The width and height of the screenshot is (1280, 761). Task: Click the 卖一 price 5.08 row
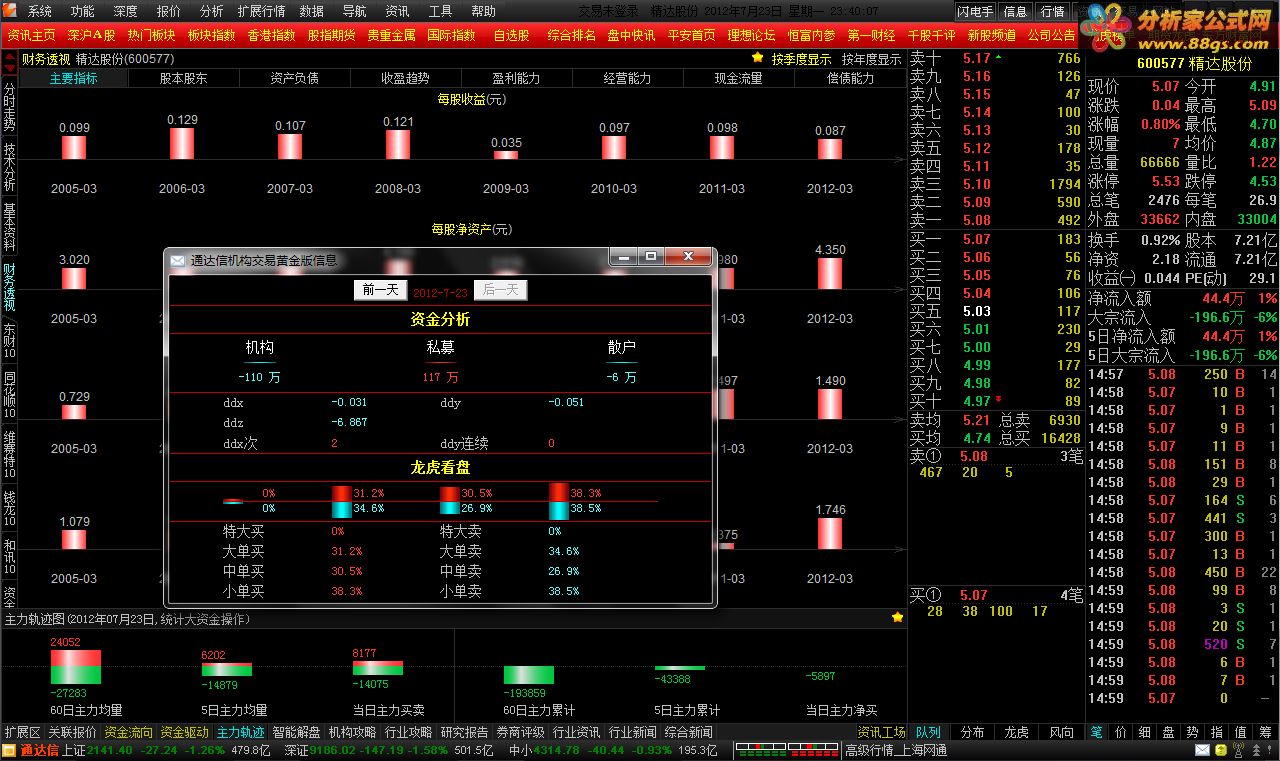coord(995,220)
